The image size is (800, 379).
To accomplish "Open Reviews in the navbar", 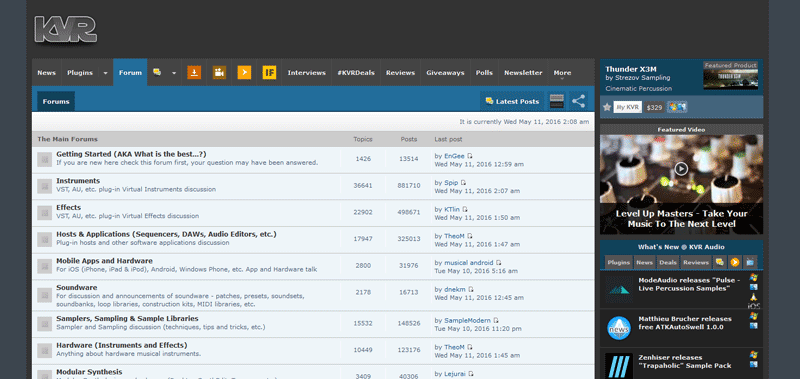I will 401,72.
